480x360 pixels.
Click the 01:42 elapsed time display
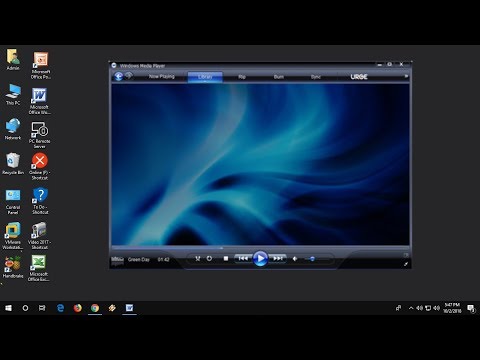(163, 259)
